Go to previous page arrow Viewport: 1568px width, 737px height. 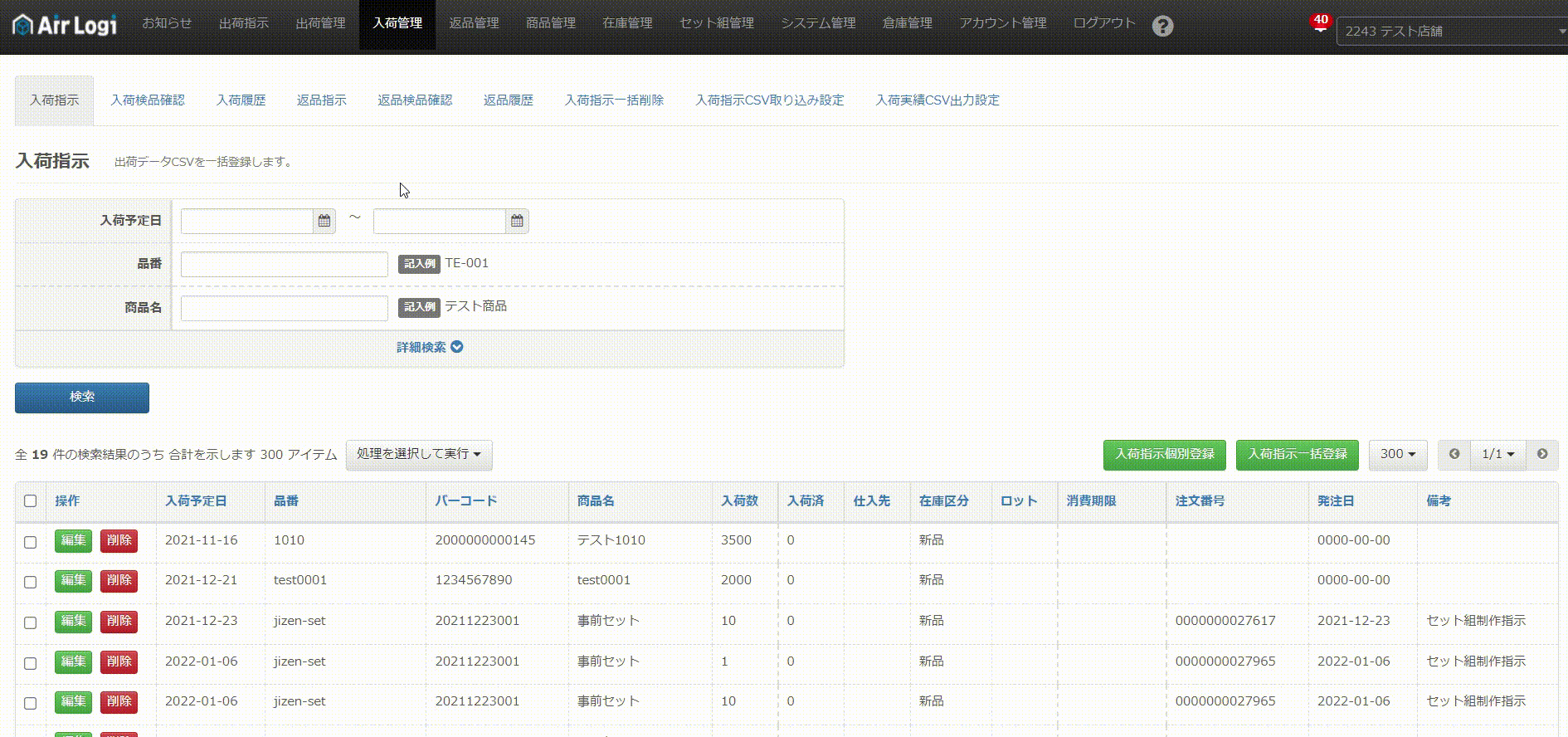tap(1454, 454)
